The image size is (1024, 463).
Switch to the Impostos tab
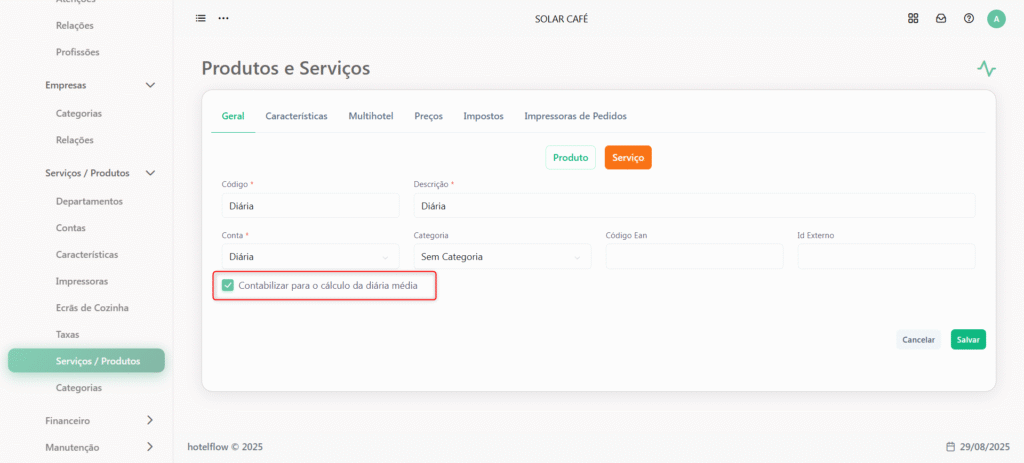(x=483, y=116)
